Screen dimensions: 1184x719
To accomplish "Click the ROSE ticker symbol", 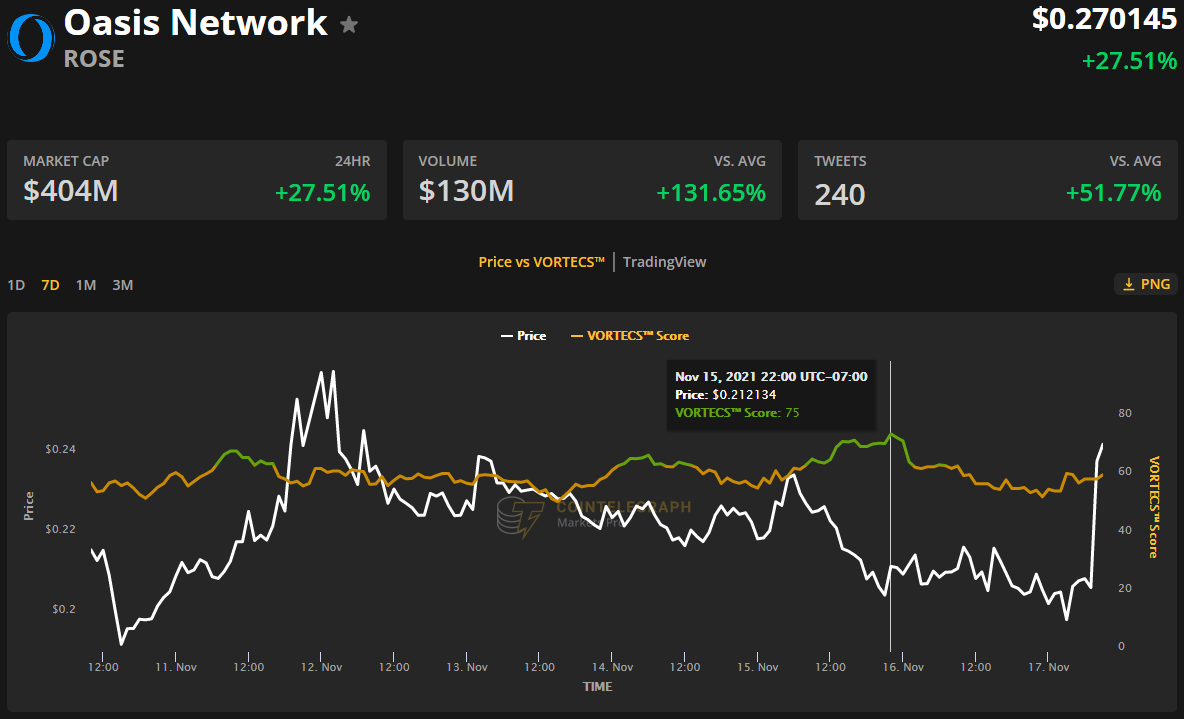I will 94,59.
